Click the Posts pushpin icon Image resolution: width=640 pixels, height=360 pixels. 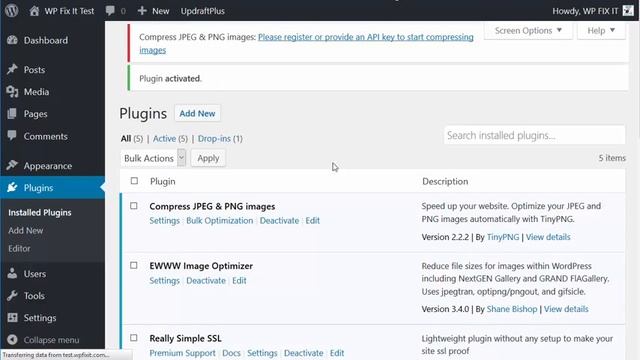(12, 69)
